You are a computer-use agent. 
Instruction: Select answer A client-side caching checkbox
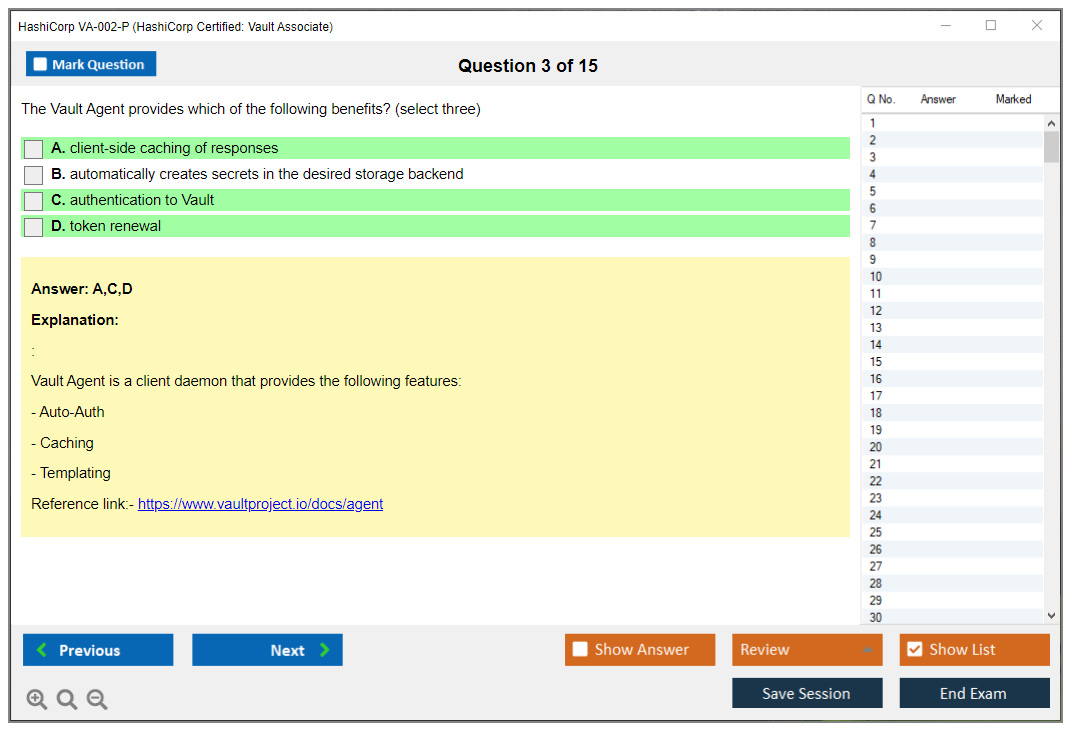pos(34,149)
